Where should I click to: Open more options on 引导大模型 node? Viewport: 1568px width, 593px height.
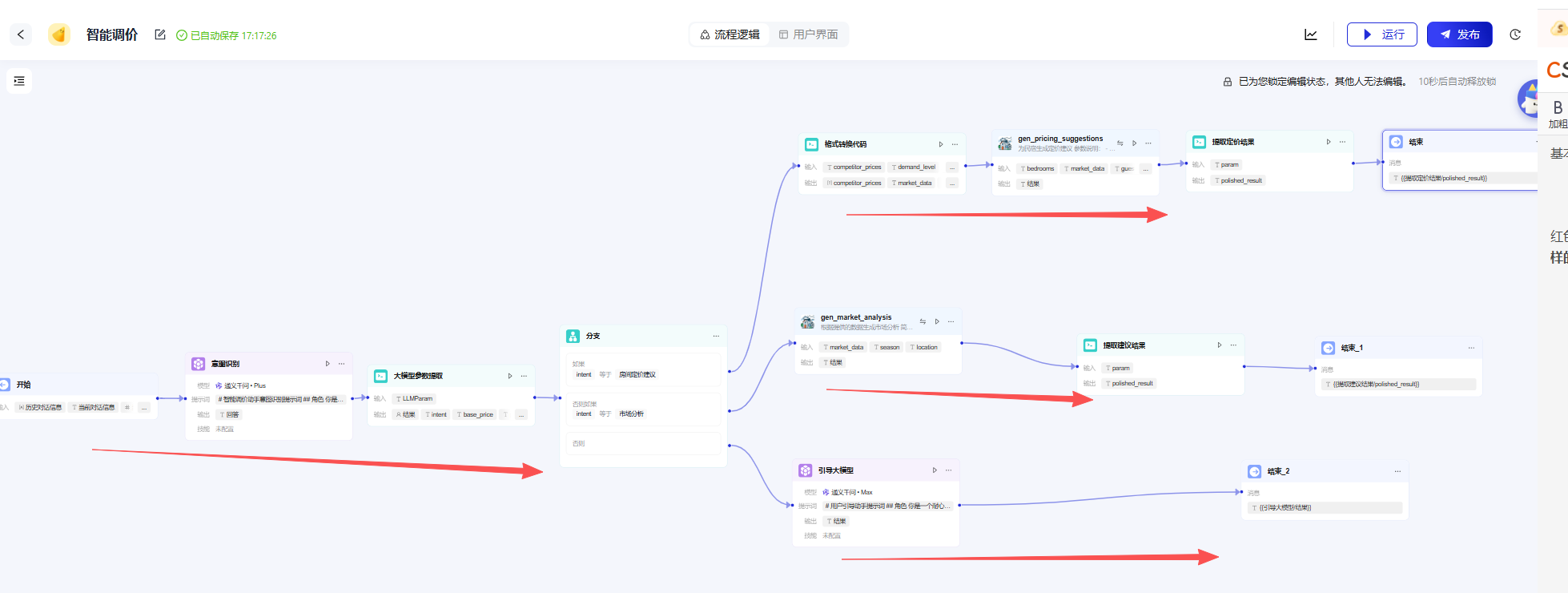pyautogui.click(x=949, y=470)
